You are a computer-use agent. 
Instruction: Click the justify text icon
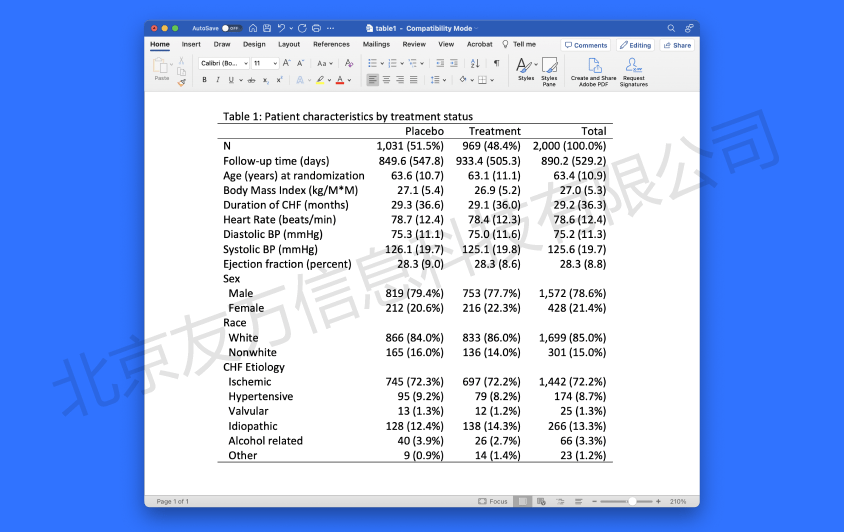(x=413, y=80)
